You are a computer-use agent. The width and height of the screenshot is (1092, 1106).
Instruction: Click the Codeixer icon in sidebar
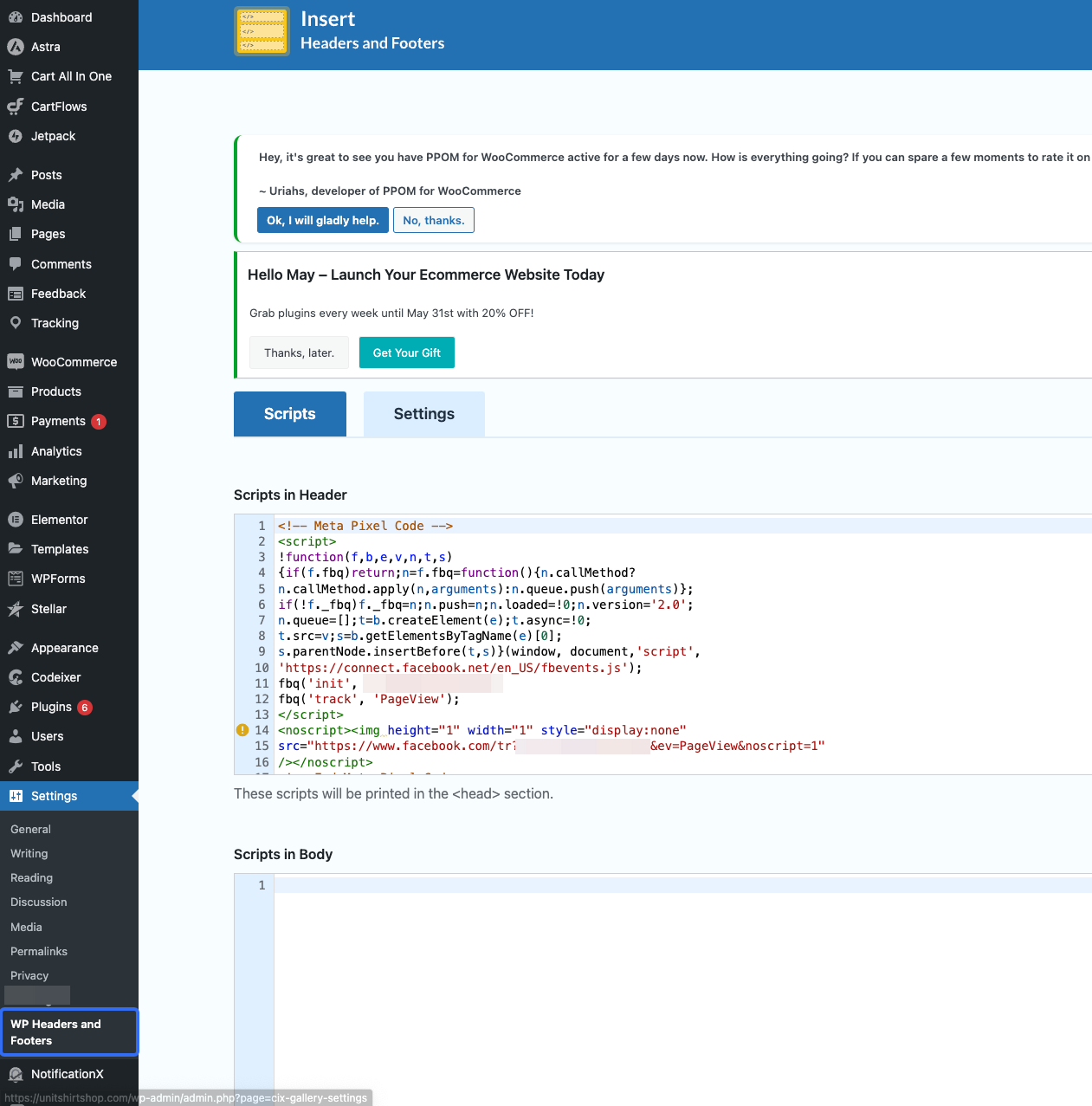click(x=16, y=677)
